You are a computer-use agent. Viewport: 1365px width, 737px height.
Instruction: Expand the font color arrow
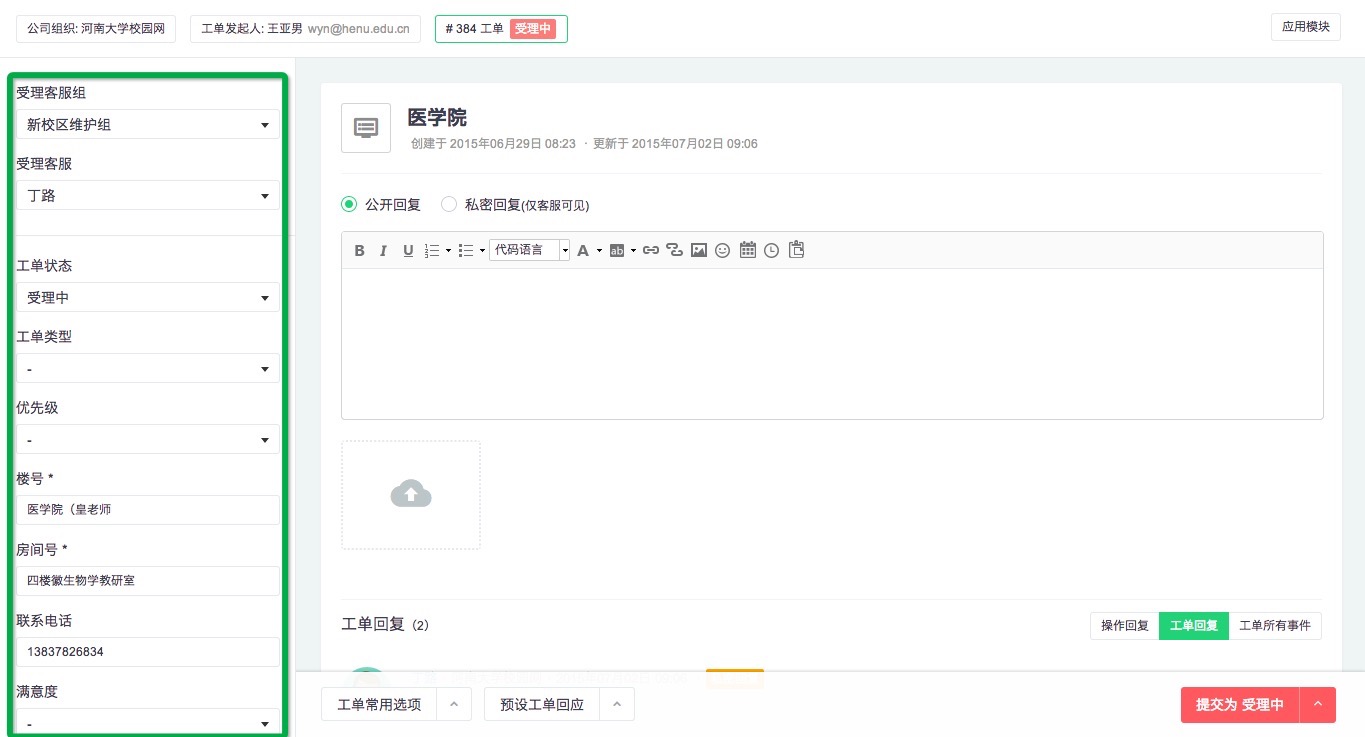[599, 251]
